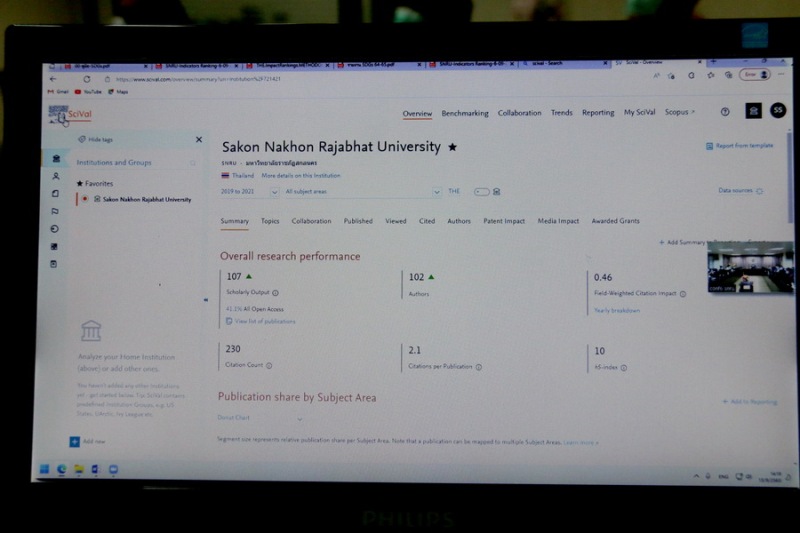Expand the All subject areas dropdown
The width and height of the screenshot is (800, 533).
point(362,191)
